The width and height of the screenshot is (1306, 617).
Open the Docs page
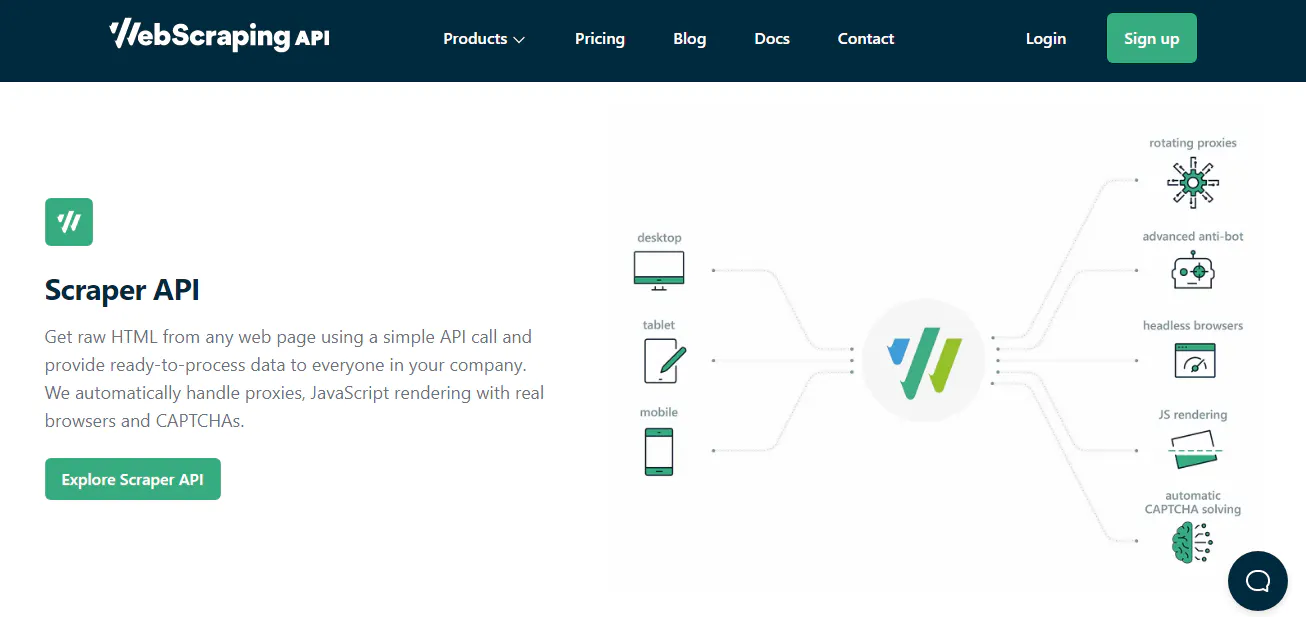771,38
